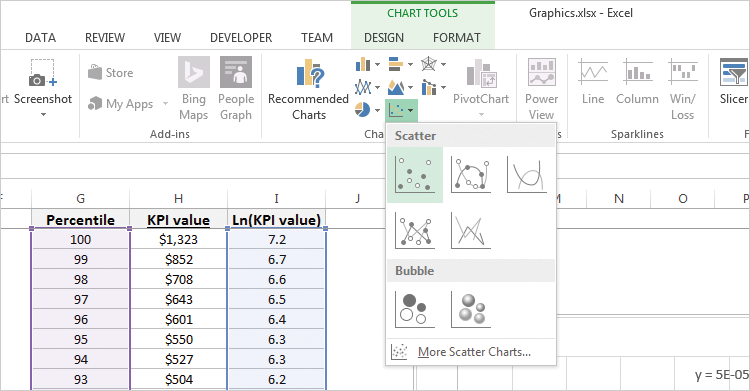Insert an Area chart
Screen dimensions: 750x391
tap(396, 87)
